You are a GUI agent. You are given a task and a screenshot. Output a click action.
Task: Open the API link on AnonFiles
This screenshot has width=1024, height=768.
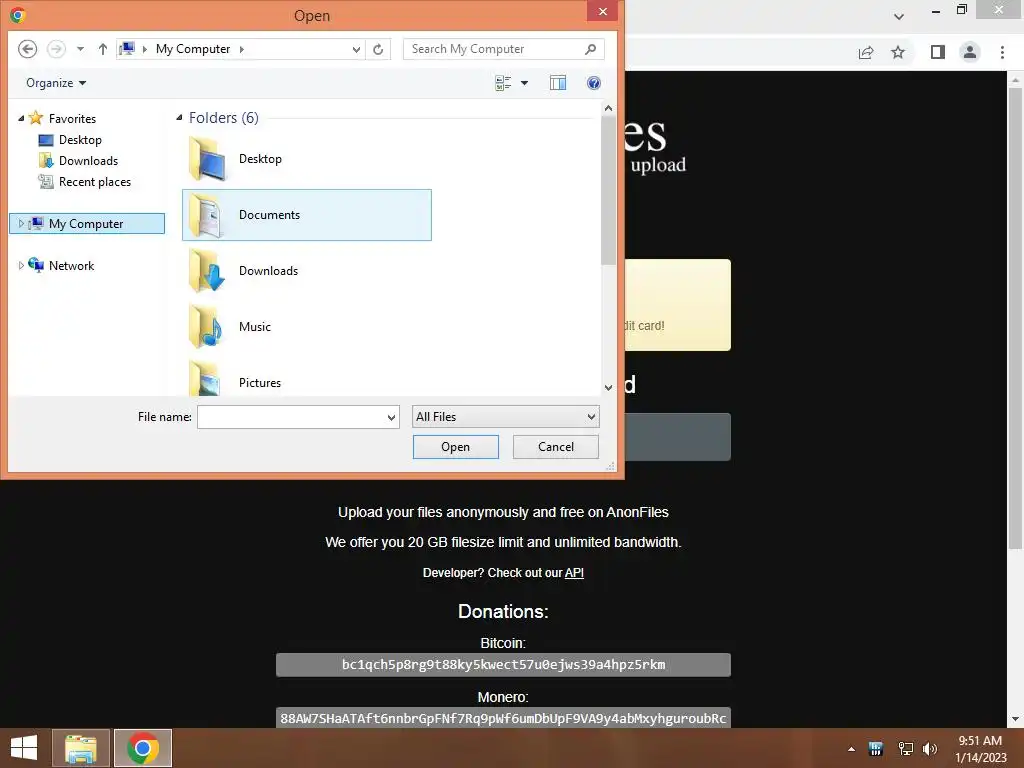click(x=574, y=573)
